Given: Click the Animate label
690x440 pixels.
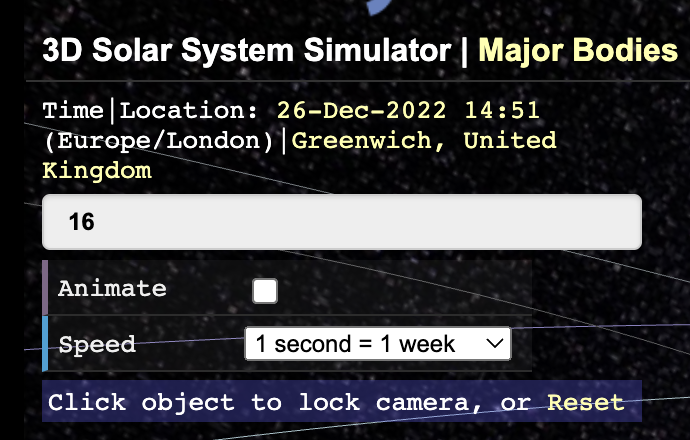Looking at the screenshot, I should [x=112, y=289].
